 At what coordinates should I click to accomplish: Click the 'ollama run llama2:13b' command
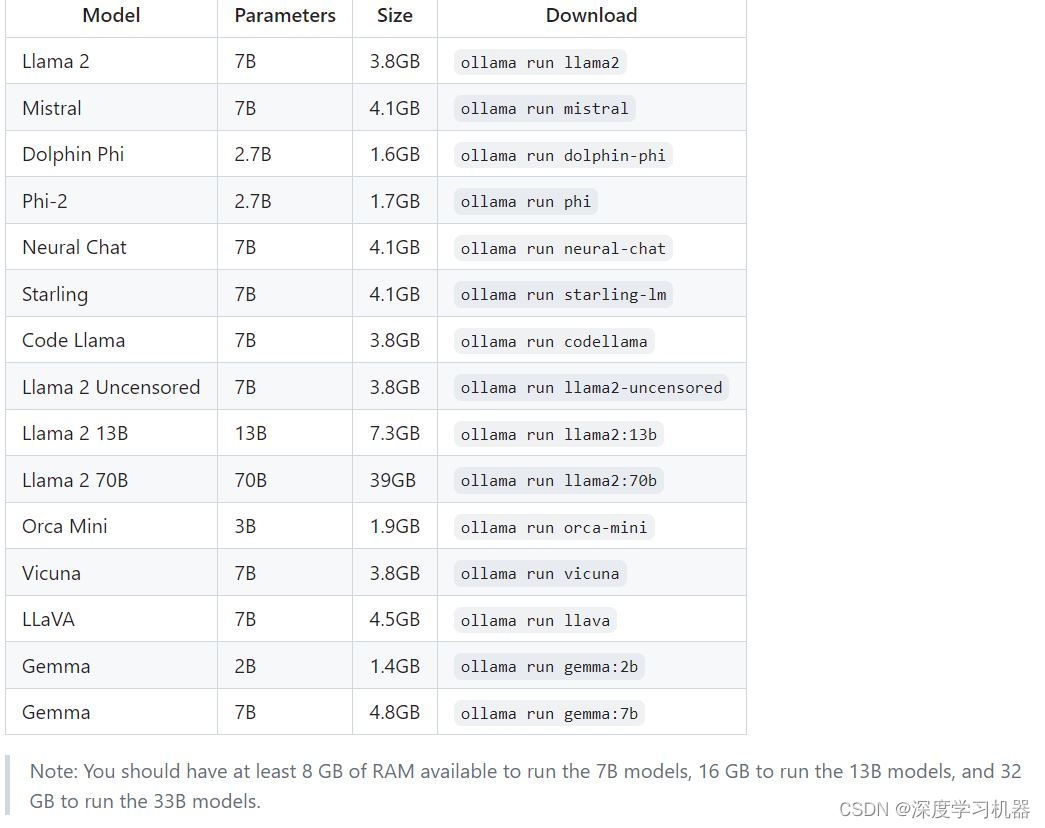coord(559,434)
